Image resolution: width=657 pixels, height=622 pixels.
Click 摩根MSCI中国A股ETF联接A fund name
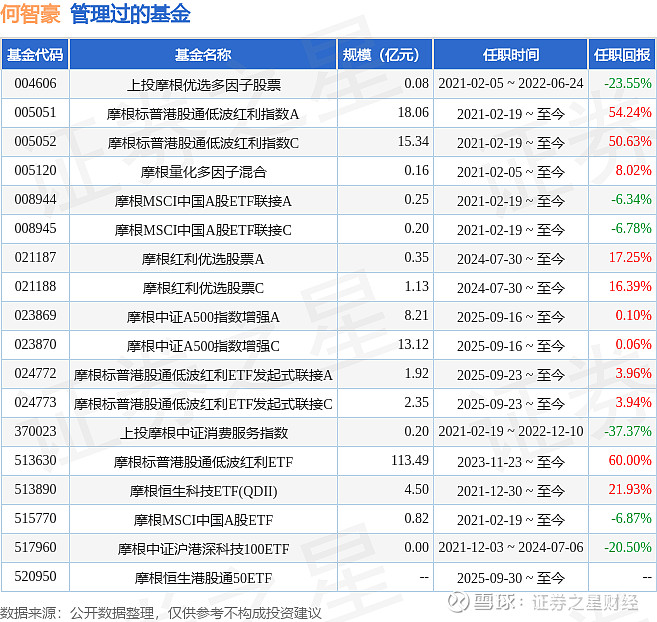coord(203,201)
